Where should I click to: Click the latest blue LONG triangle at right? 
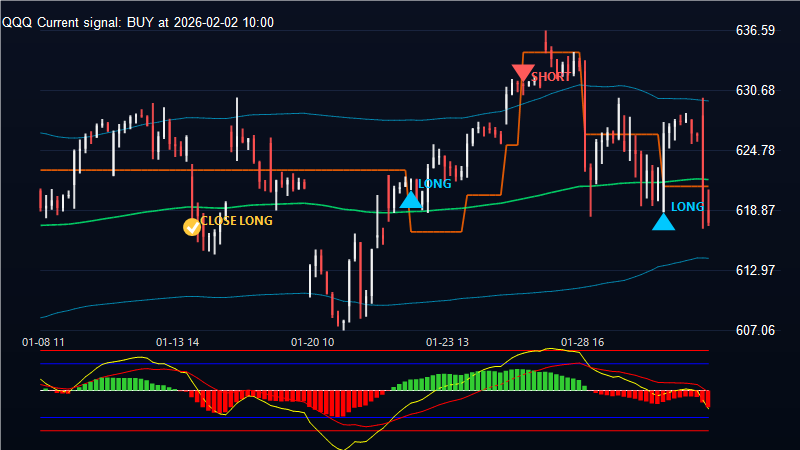[663, 221]
